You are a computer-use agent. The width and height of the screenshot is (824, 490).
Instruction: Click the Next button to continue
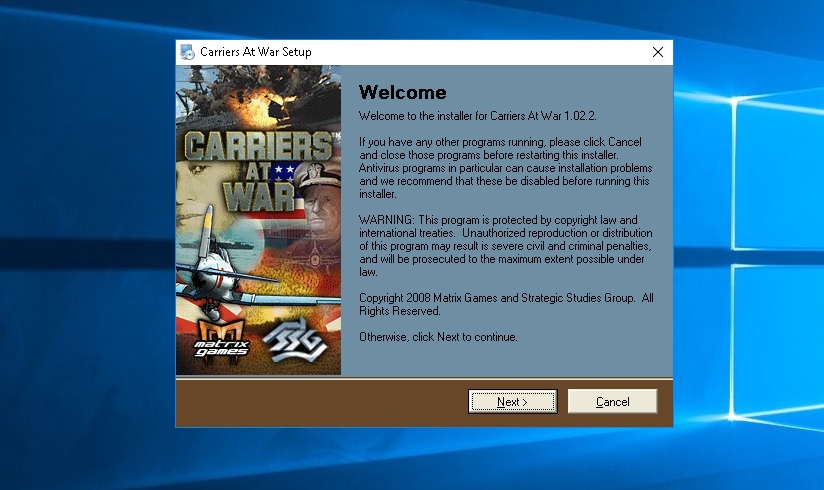click(512, 402)
